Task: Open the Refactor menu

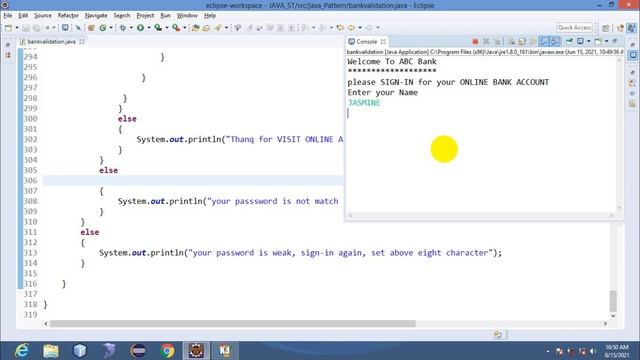Action: tap(68, 16)
